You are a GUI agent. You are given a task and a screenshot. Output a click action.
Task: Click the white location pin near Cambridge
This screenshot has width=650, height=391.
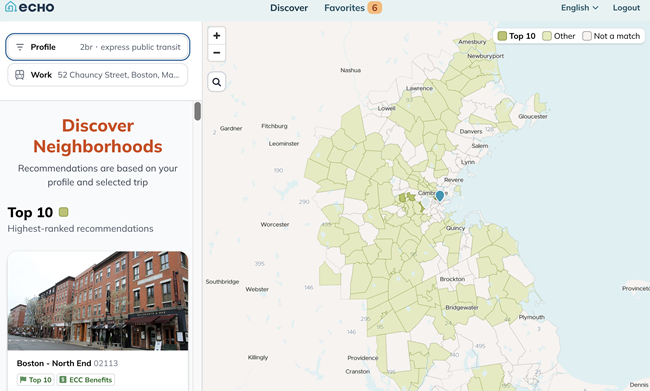click(425, 203)
